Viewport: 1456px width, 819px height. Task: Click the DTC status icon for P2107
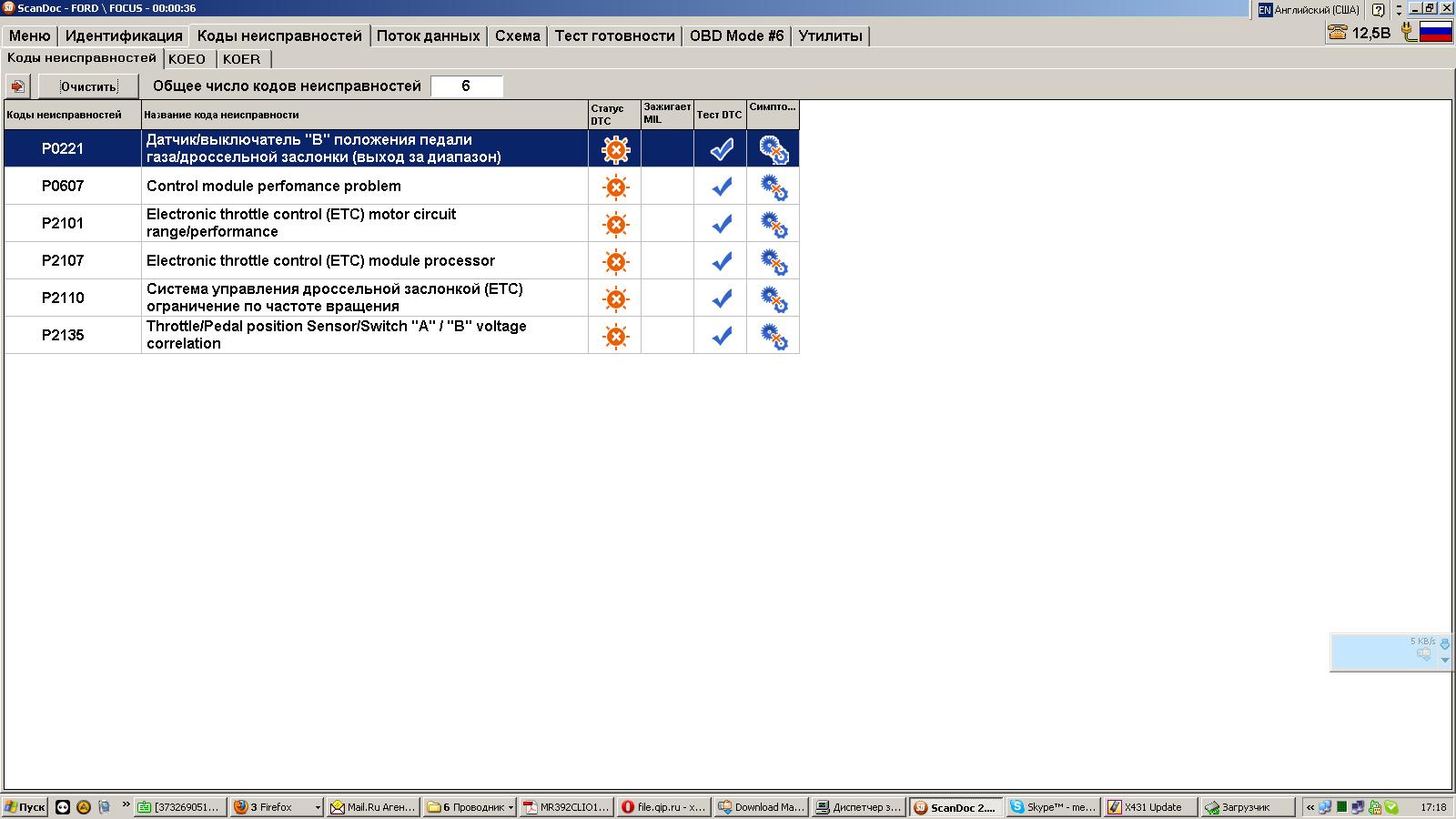point(616,262)
